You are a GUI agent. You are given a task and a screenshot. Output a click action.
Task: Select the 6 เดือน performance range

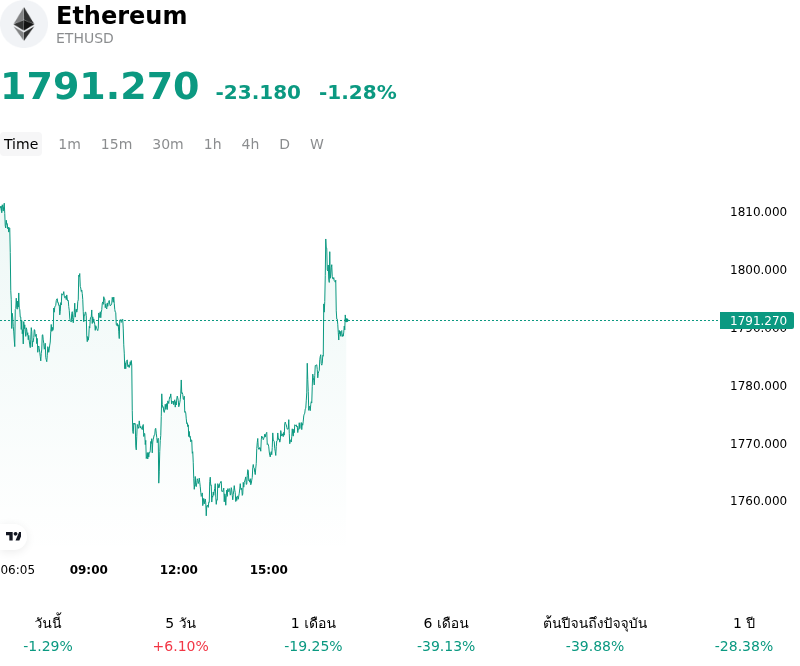click(446, 634)
